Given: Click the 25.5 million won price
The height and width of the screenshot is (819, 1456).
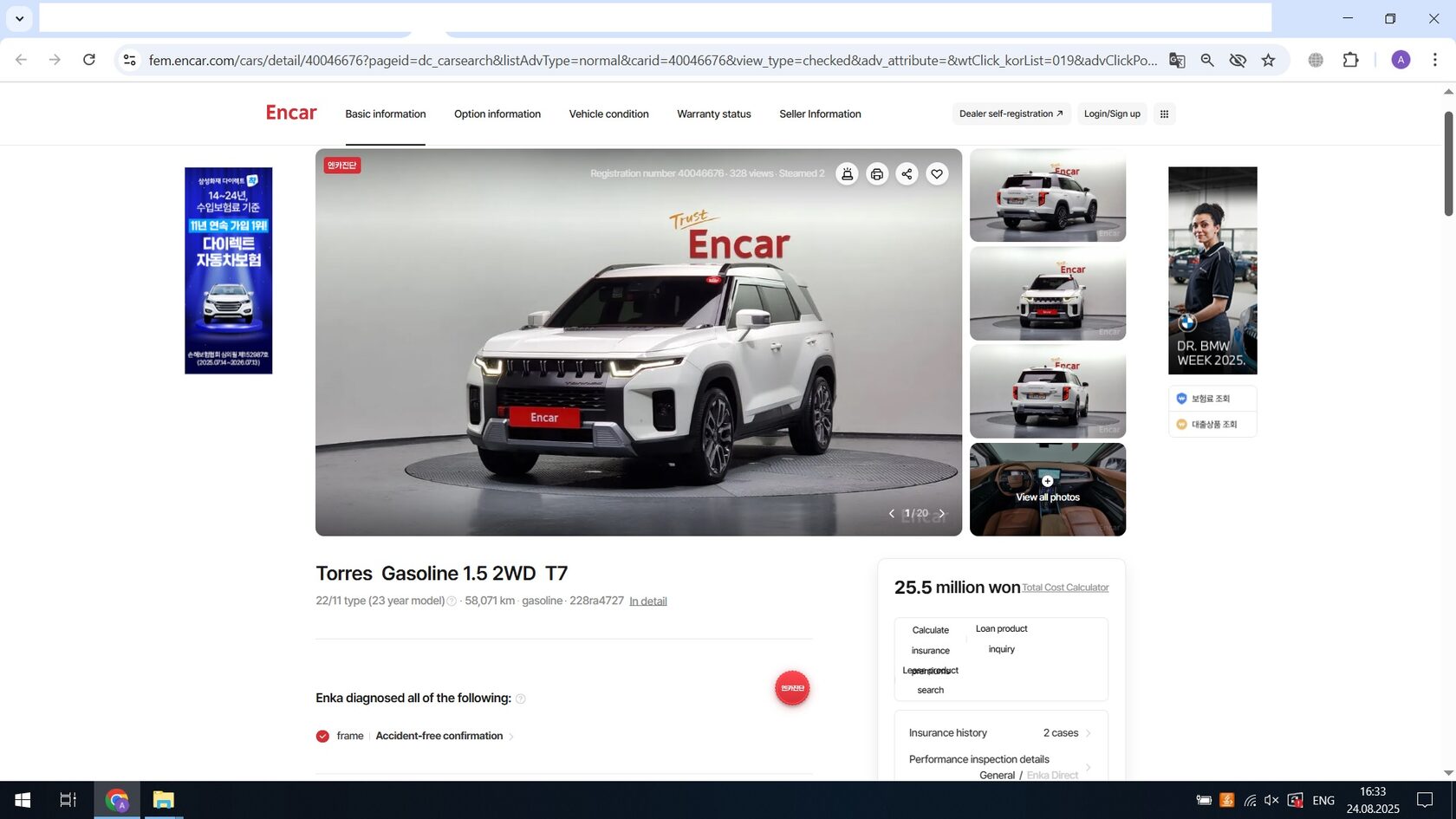Looking at the screenshot, I should tap(958, 588).
